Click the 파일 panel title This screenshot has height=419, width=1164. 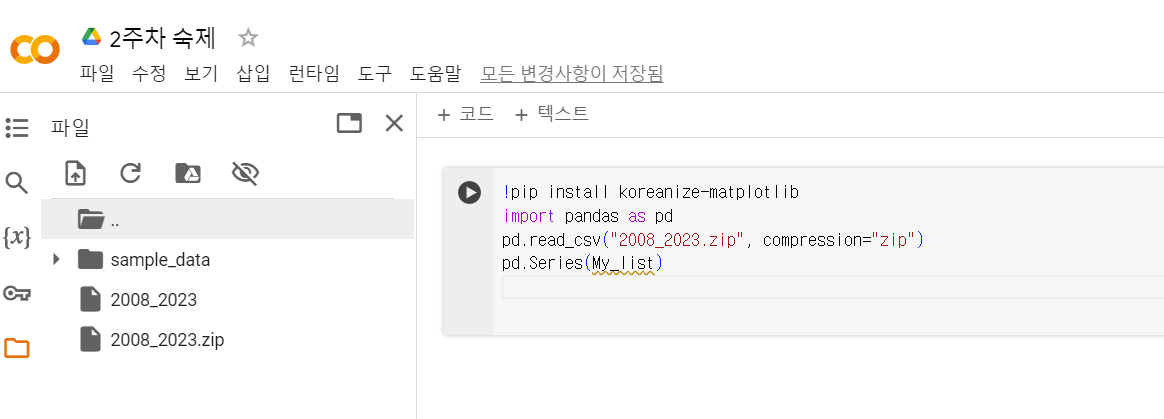coord(70,128)
